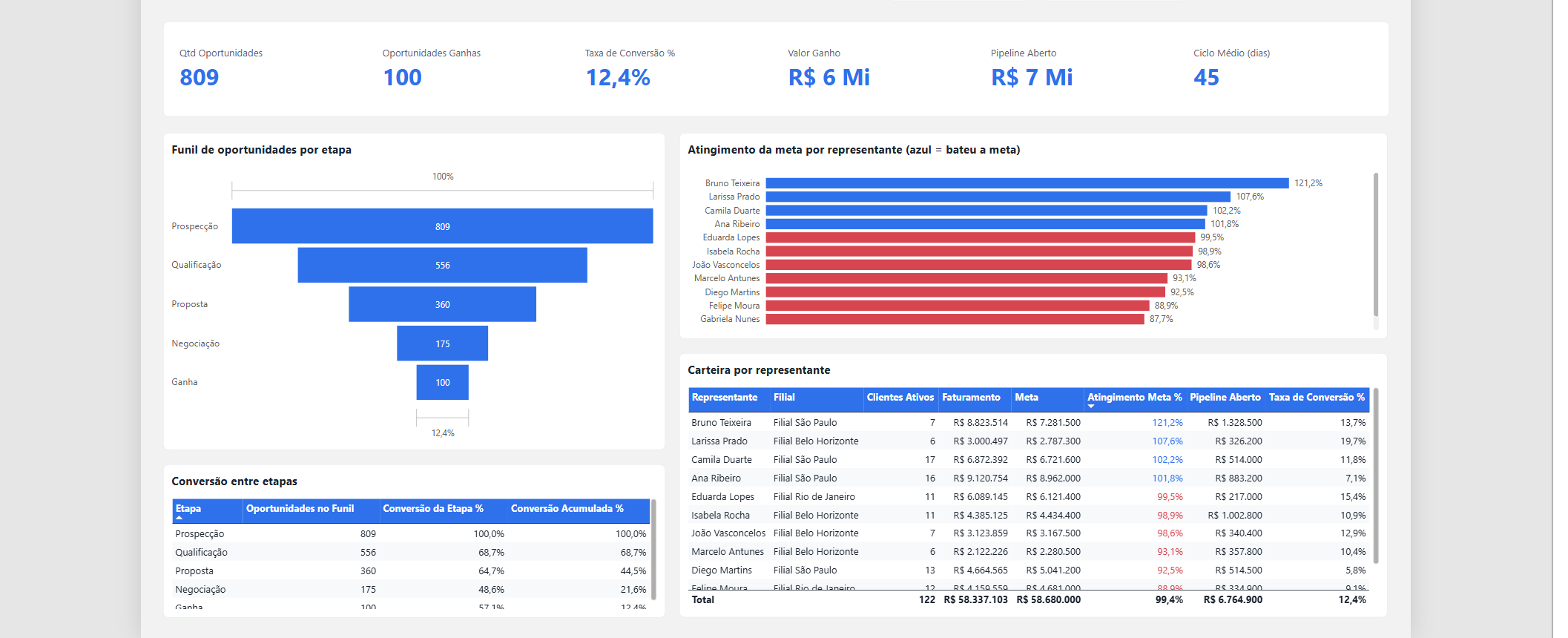Select Eduarda Lopes's red bar in the meta chart
The image size is (1568, 638).
(x=981, y=237)
